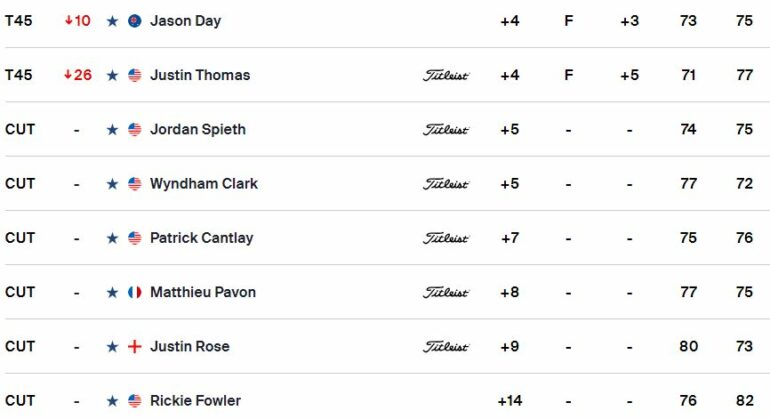Click the favorite star beside Rickie Fowler
Viewport: 770px width, 419px height.
[x=112, y=401]
